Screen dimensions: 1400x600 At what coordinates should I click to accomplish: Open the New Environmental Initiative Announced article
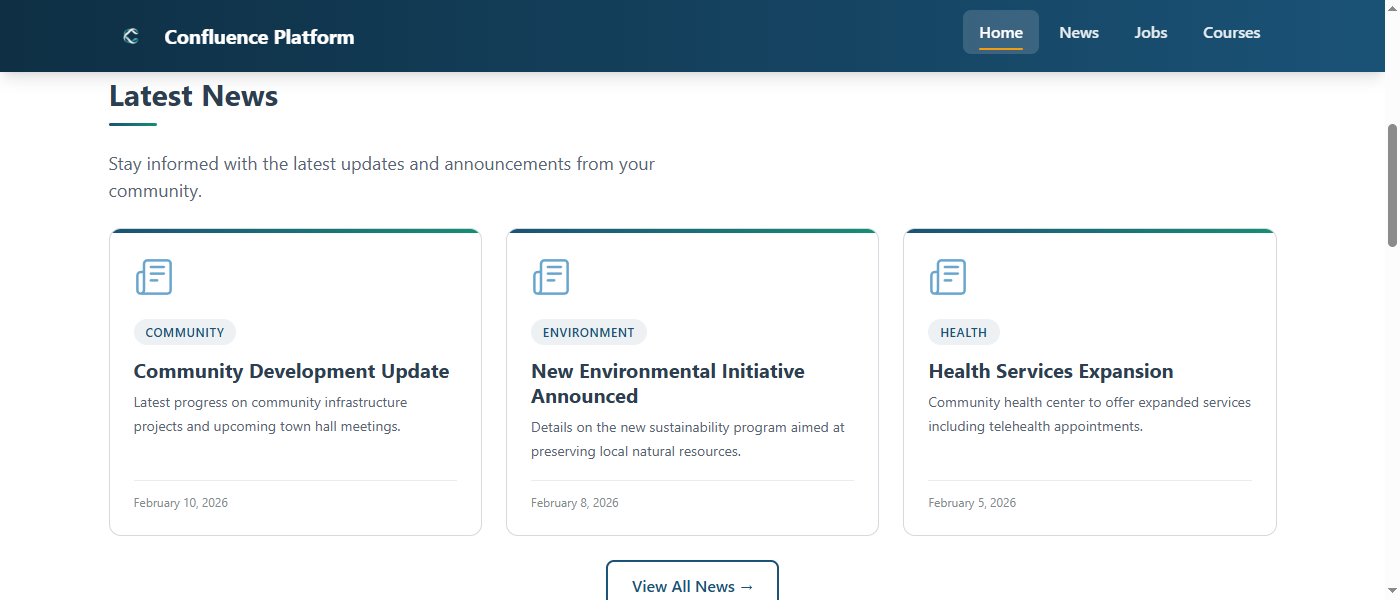coord(667,383)
